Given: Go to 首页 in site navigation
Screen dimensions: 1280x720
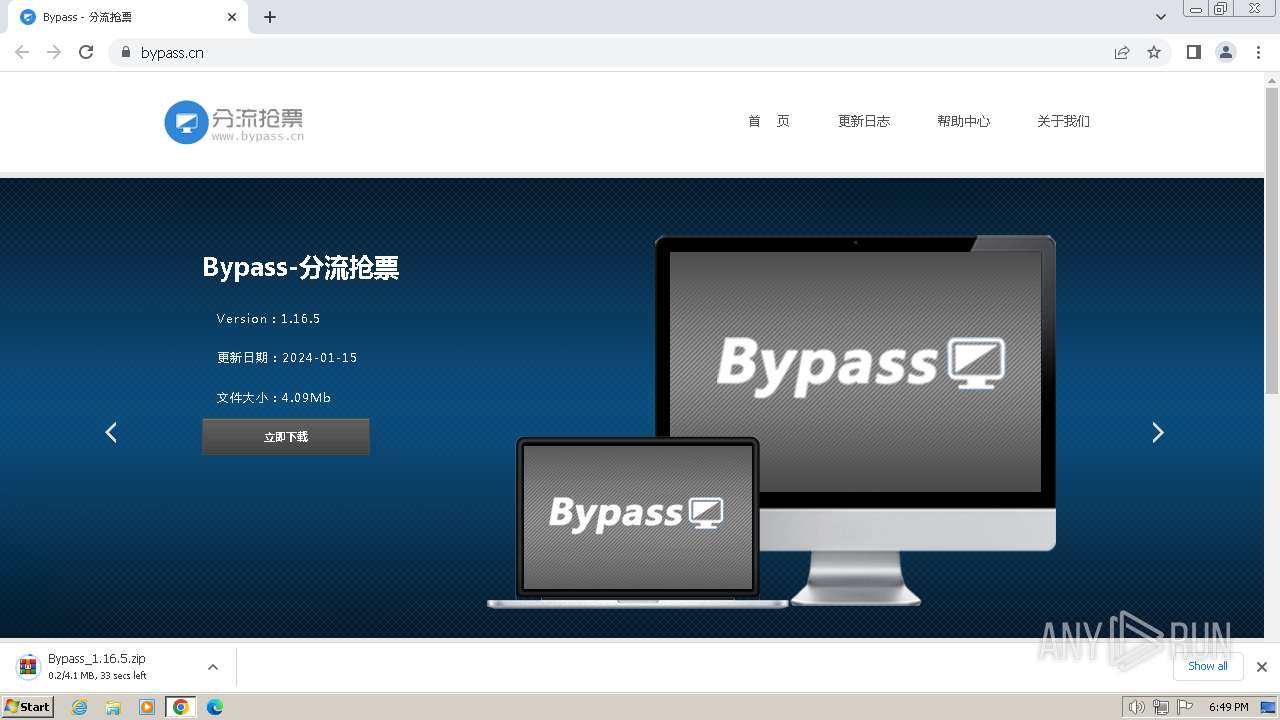Looking at the screenshot, I should coord(769,121).
